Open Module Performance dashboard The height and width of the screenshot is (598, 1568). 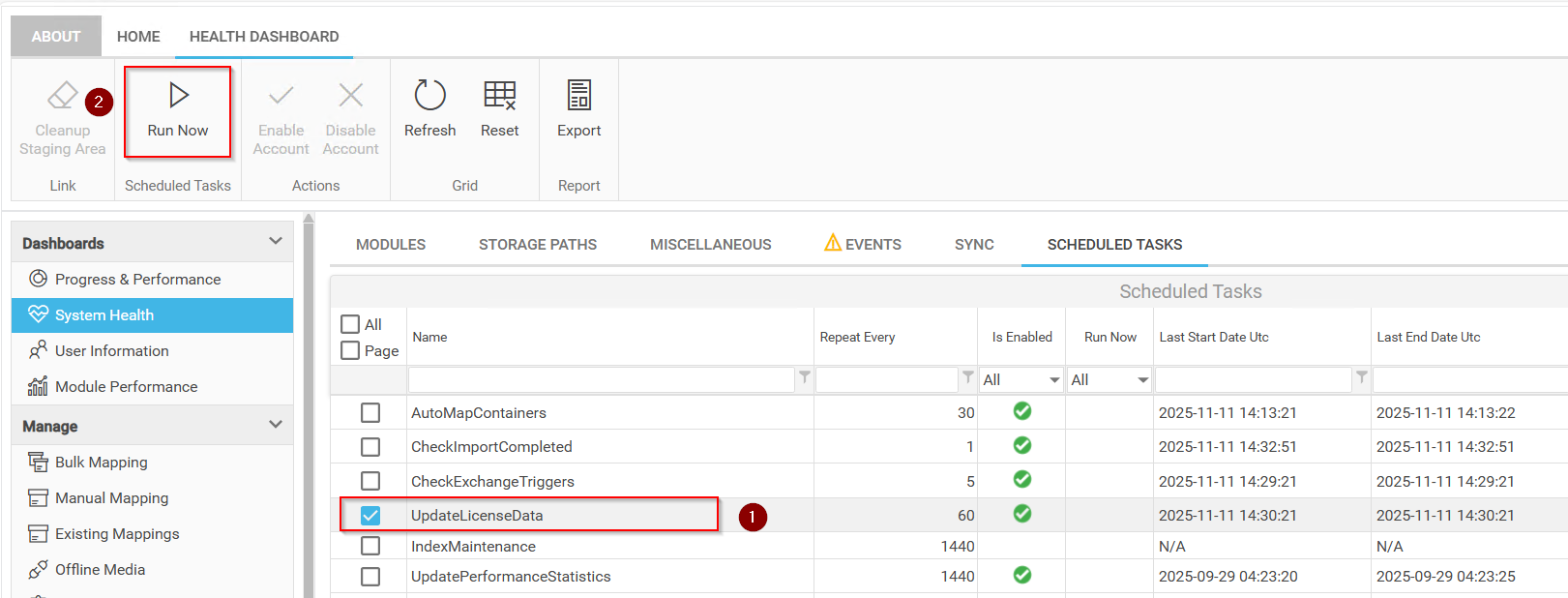pyautogui.click(x=126, y=387)
